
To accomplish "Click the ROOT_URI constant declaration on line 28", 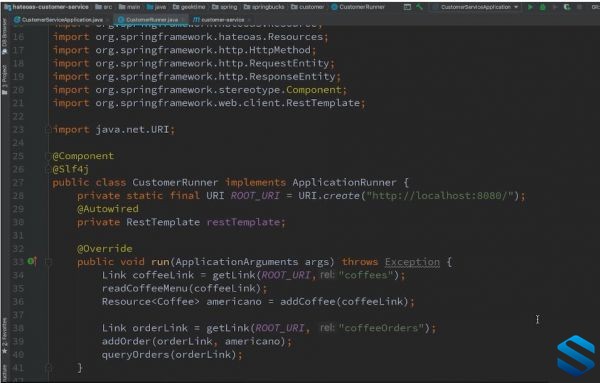I will click(x=255, y=196).
